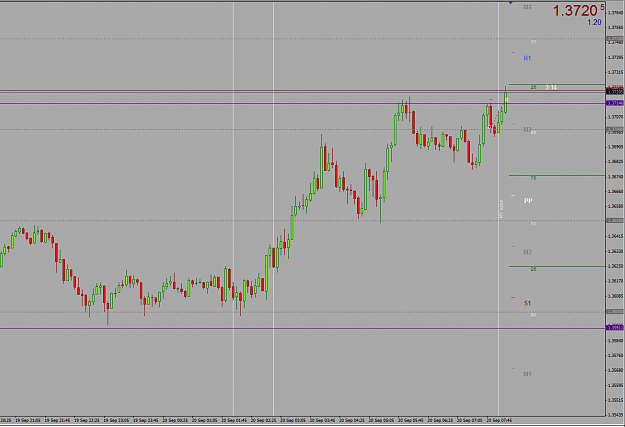Select the red S1 support label
The height and width of the screenshot is (427, 625).
tap(527, 303)
